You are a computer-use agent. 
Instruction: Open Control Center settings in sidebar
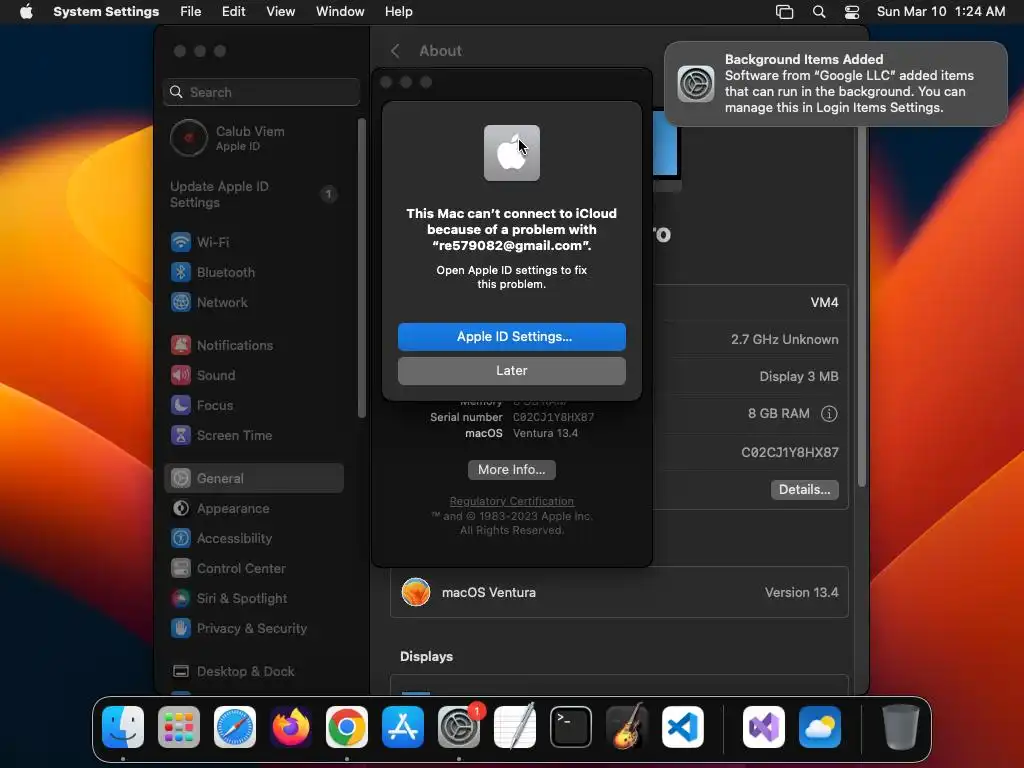coord(254,569)
